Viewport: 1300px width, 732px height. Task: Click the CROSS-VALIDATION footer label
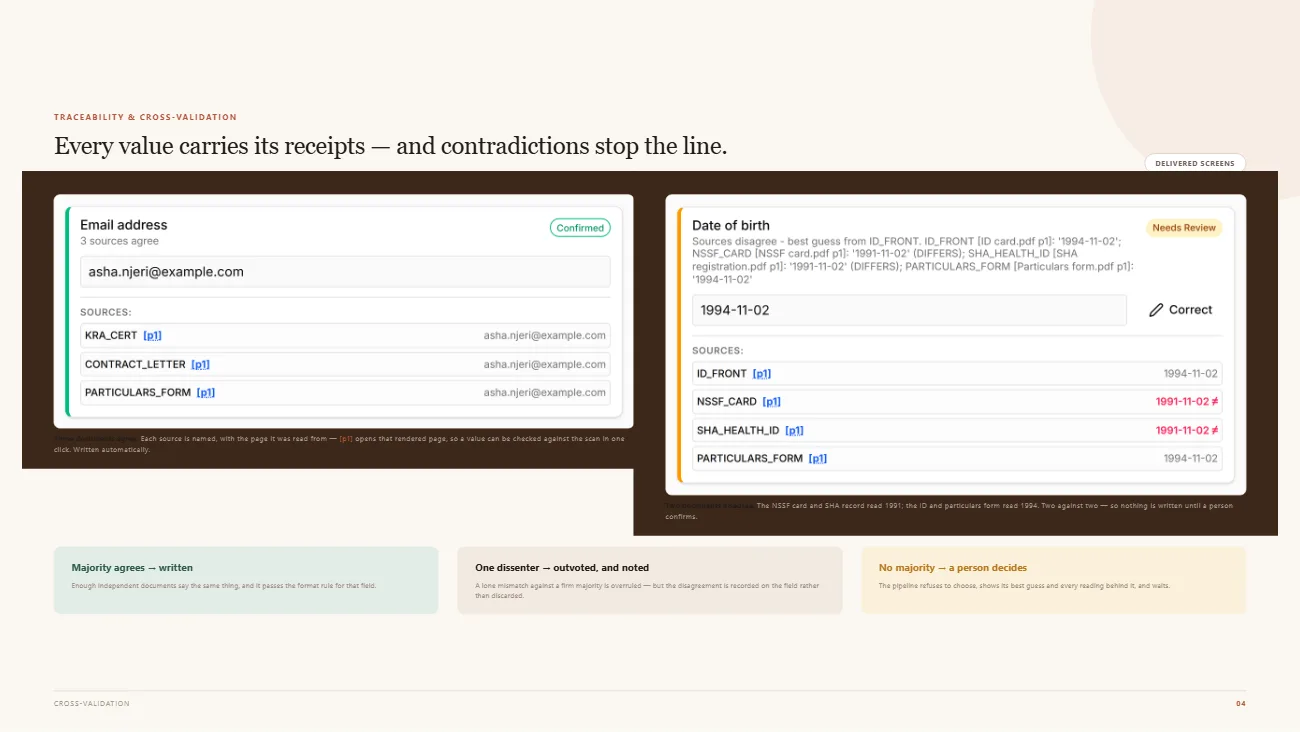pos(92,704)
